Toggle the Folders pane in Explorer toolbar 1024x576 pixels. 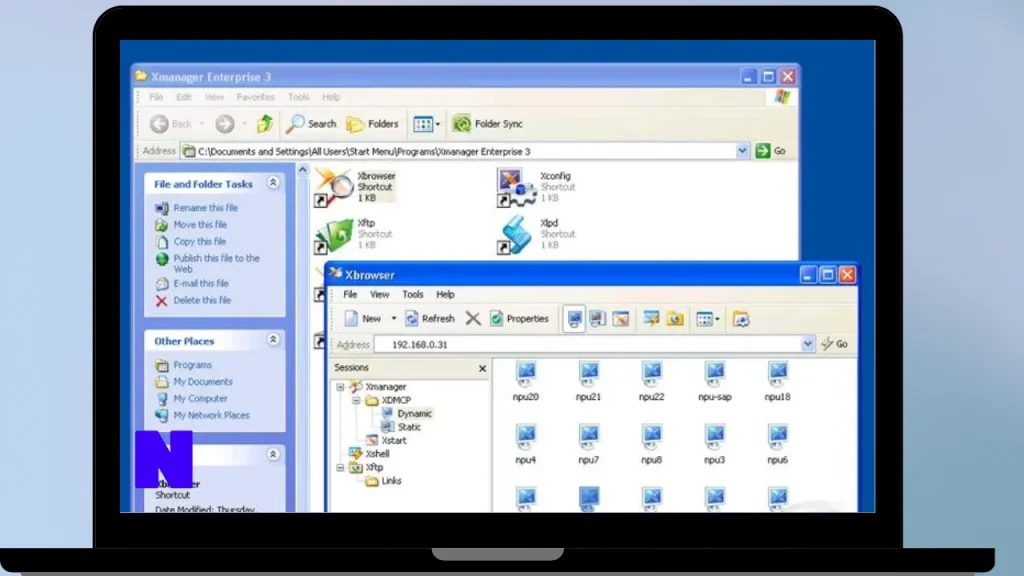coord(372,123)
